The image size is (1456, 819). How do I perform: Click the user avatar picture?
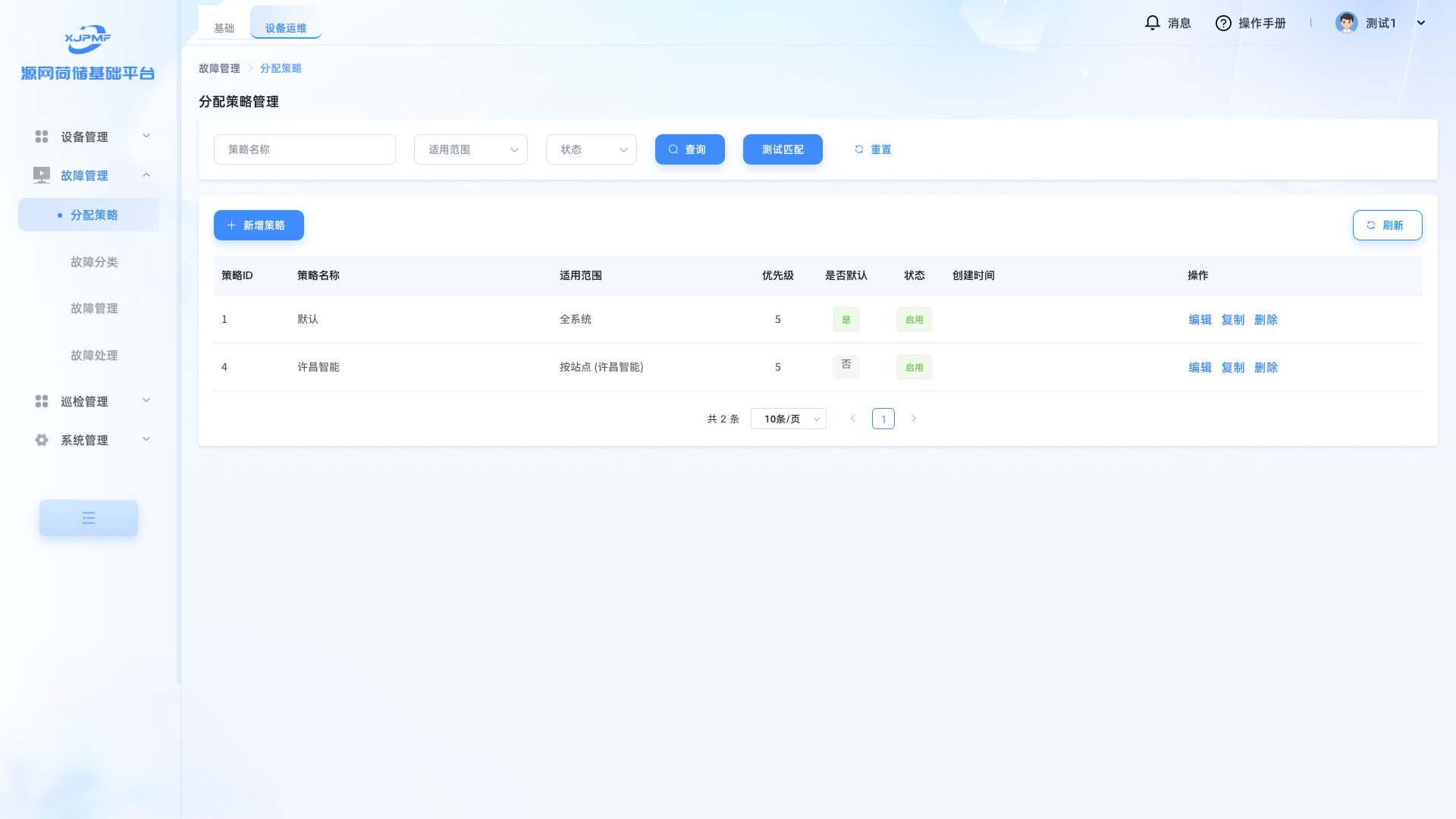1346,23
